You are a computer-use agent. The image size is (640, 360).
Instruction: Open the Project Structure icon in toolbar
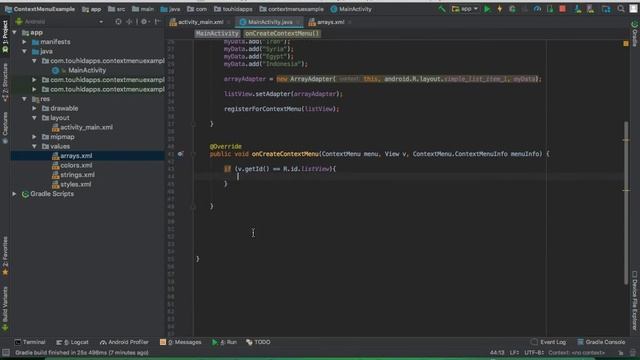pyautogui.click(x=606, y=9)
